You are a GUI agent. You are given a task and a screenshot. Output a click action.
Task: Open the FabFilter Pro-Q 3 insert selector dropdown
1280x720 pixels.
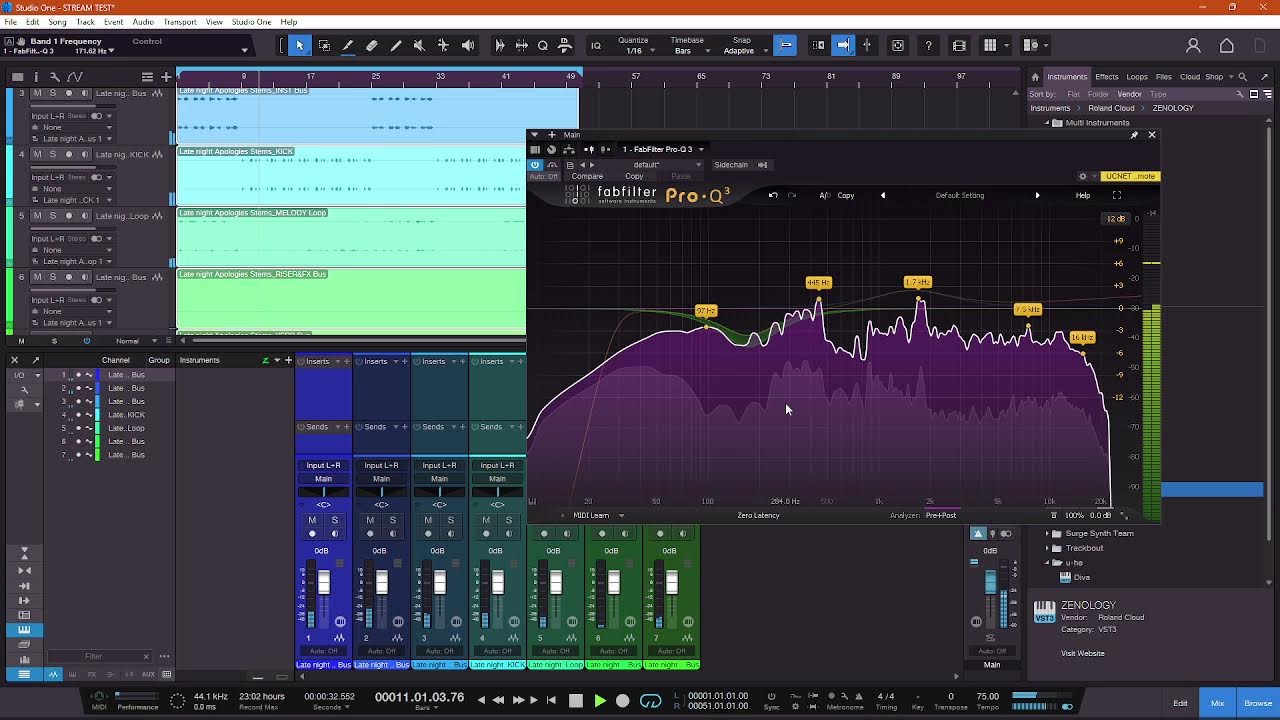point(662,149)
